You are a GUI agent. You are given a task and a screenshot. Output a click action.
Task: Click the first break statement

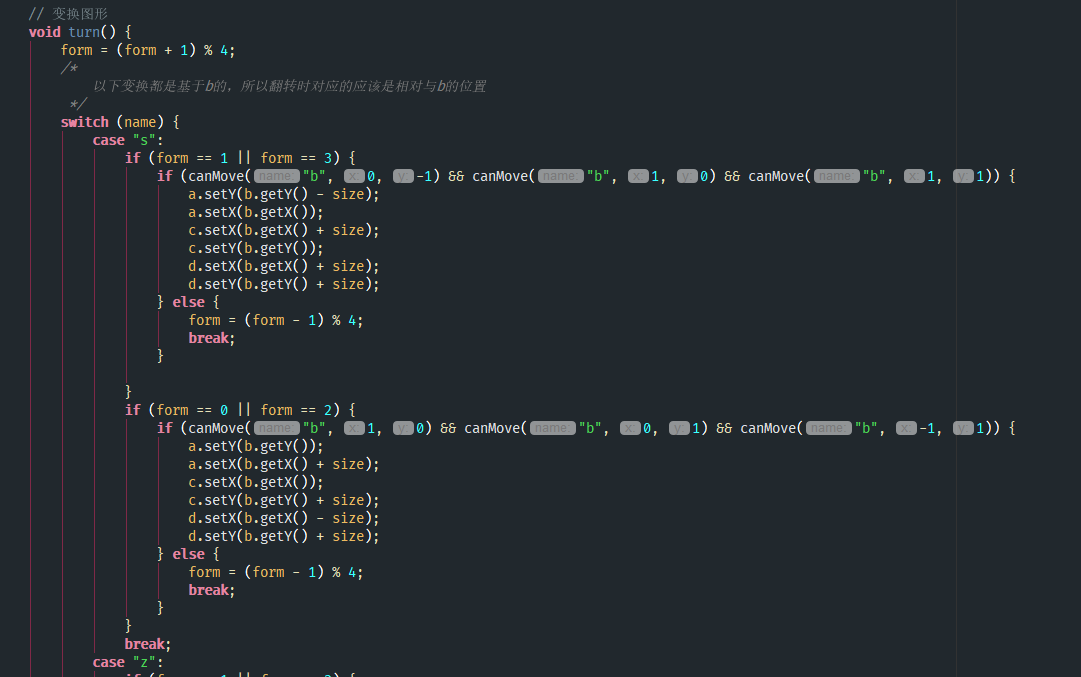(212, 338)
